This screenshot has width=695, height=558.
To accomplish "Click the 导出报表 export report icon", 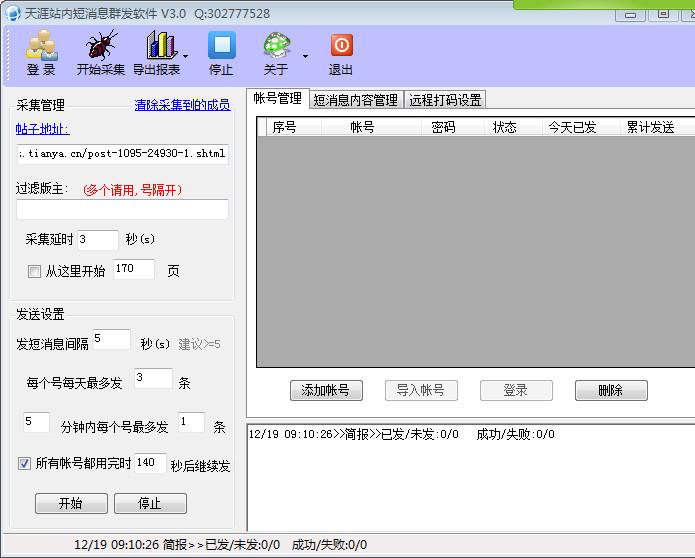I will [x=159, y=47].
